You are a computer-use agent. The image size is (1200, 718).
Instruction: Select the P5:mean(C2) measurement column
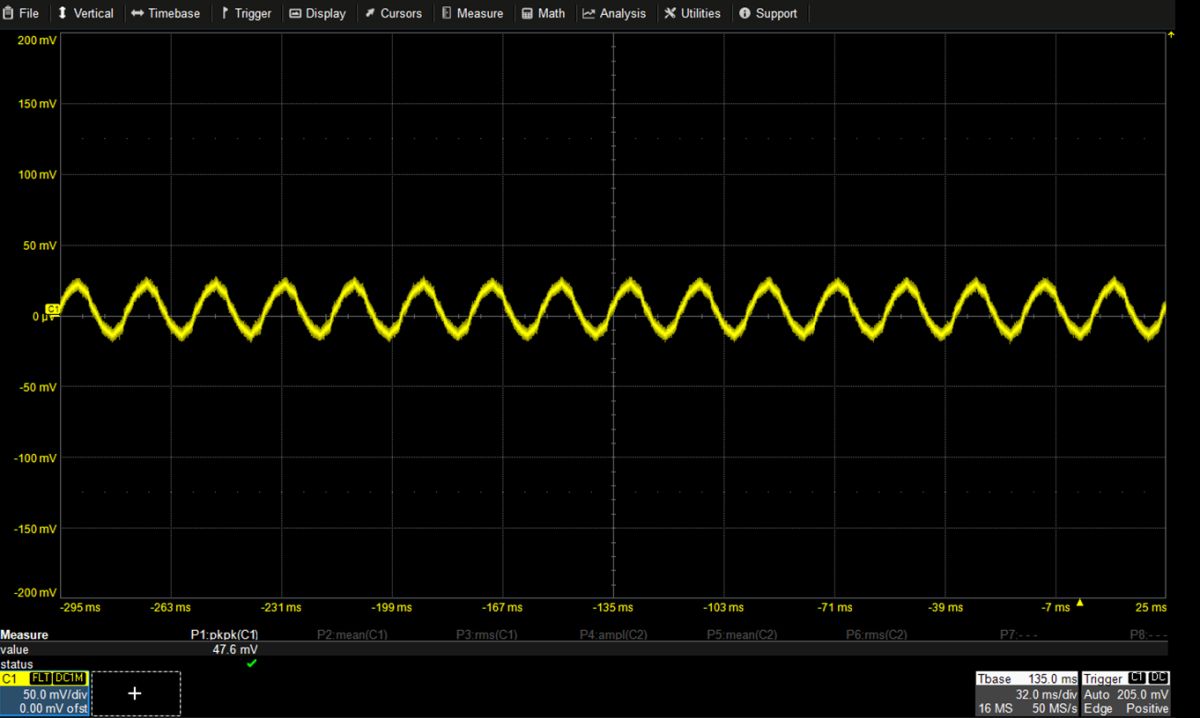(743, 635)
